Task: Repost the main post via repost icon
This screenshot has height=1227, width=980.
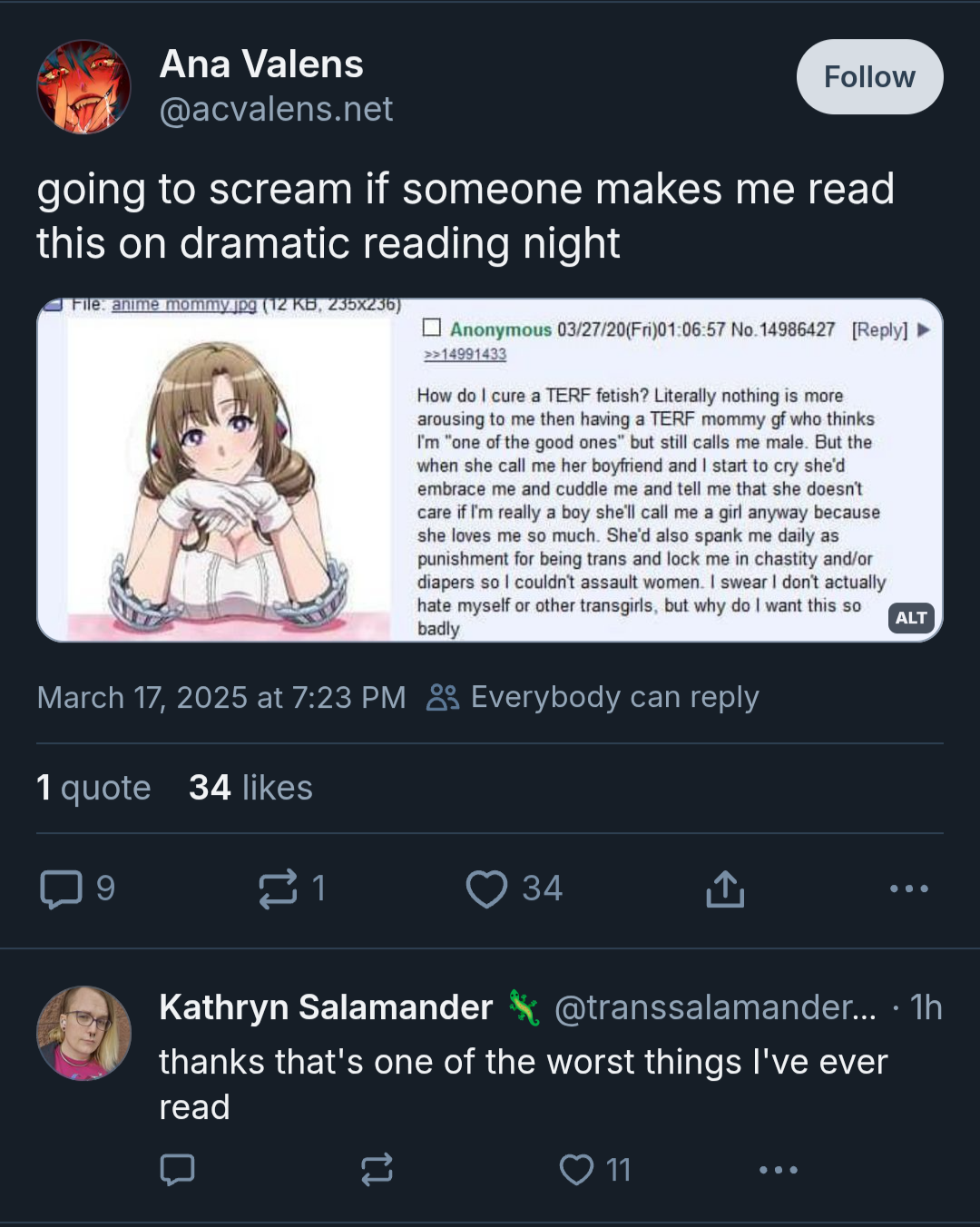Action: (x=278, y=888)
